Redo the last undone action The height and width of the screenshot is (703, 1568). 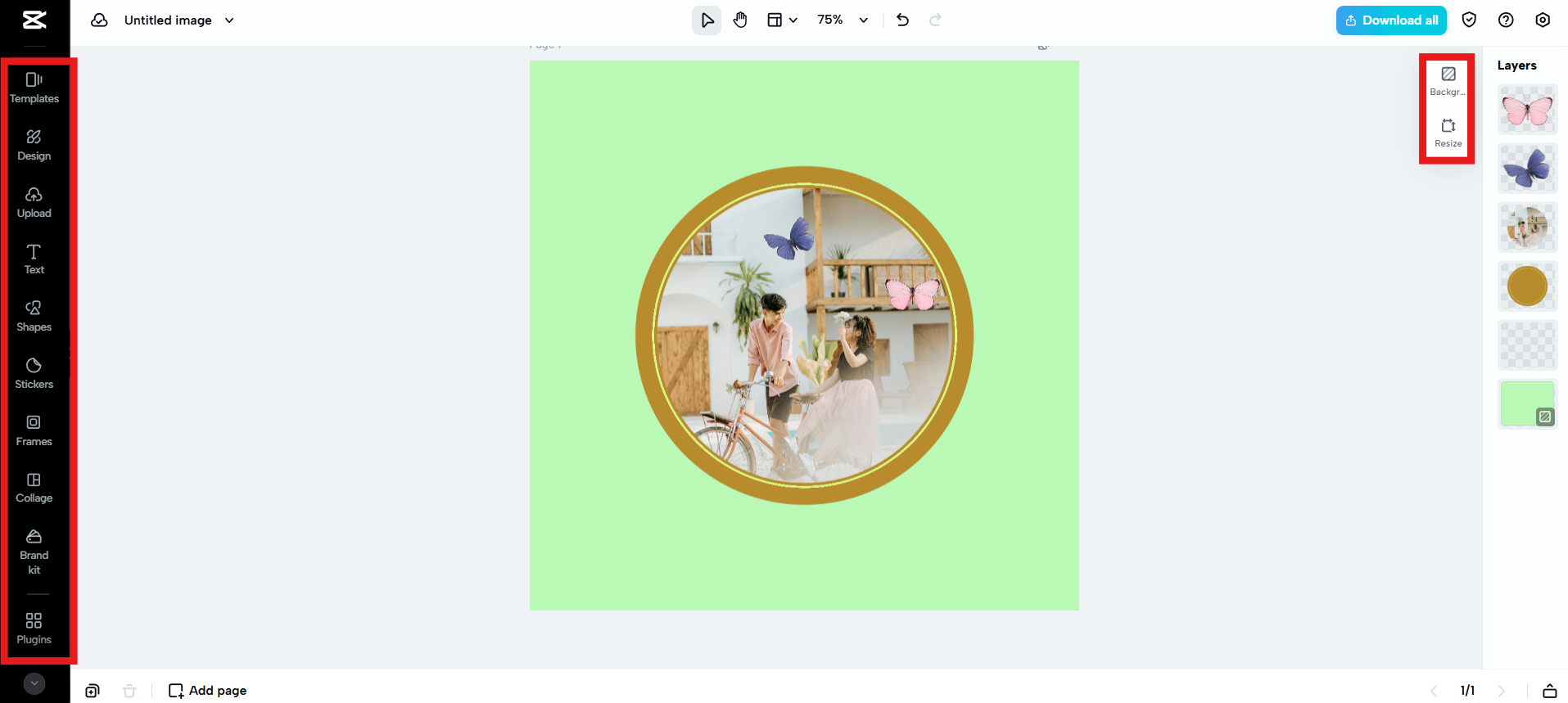[x=935, y=20]
